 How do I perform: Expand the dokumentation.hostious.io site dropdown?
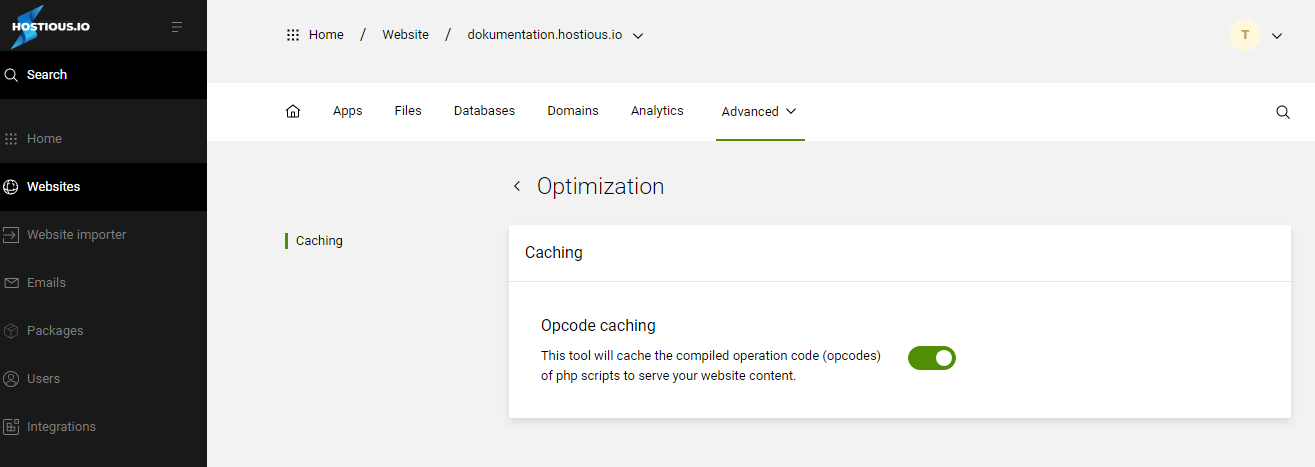[x=638, y=35]
